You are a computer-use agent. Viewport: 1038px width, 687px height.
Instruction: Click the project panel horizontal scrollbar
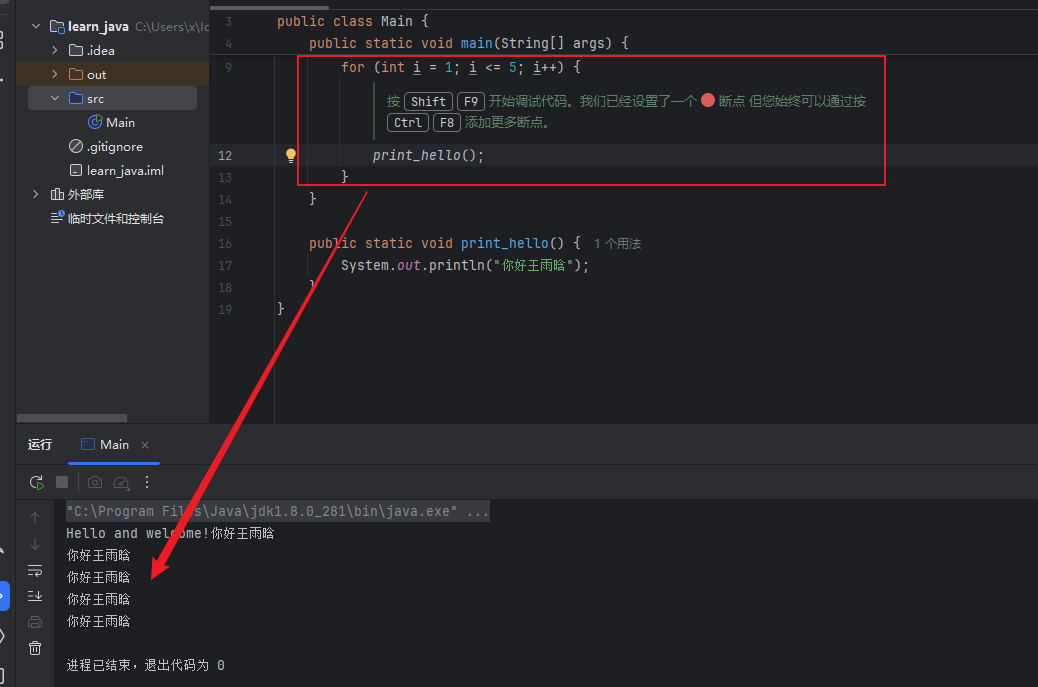click(x=71, y=418)
